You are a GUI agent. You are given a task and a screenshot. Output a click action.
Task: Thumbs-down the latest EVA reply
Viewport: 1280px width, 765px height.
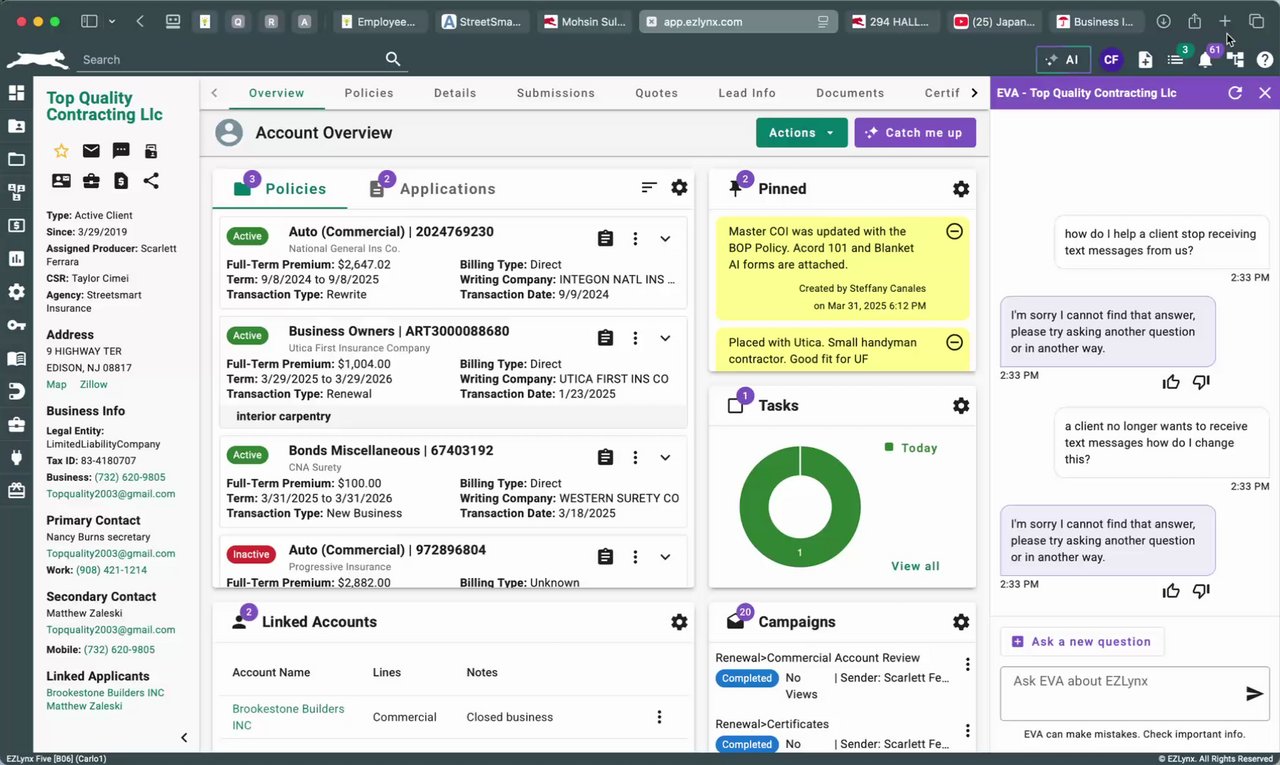1201,591
